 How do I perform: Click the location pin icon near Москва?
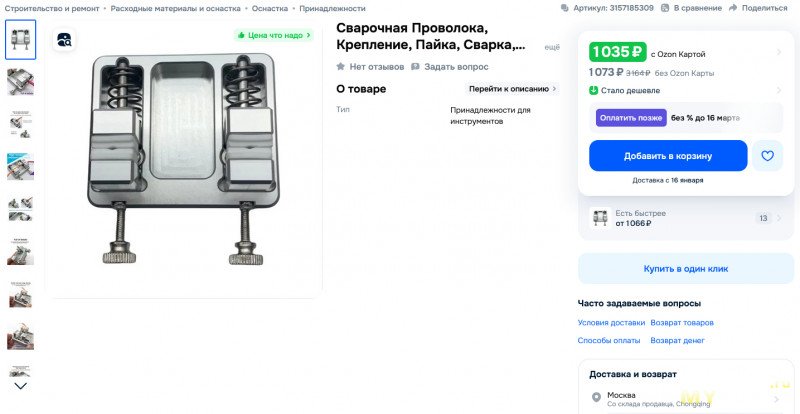pyautogui.click(x=596, y=398)
